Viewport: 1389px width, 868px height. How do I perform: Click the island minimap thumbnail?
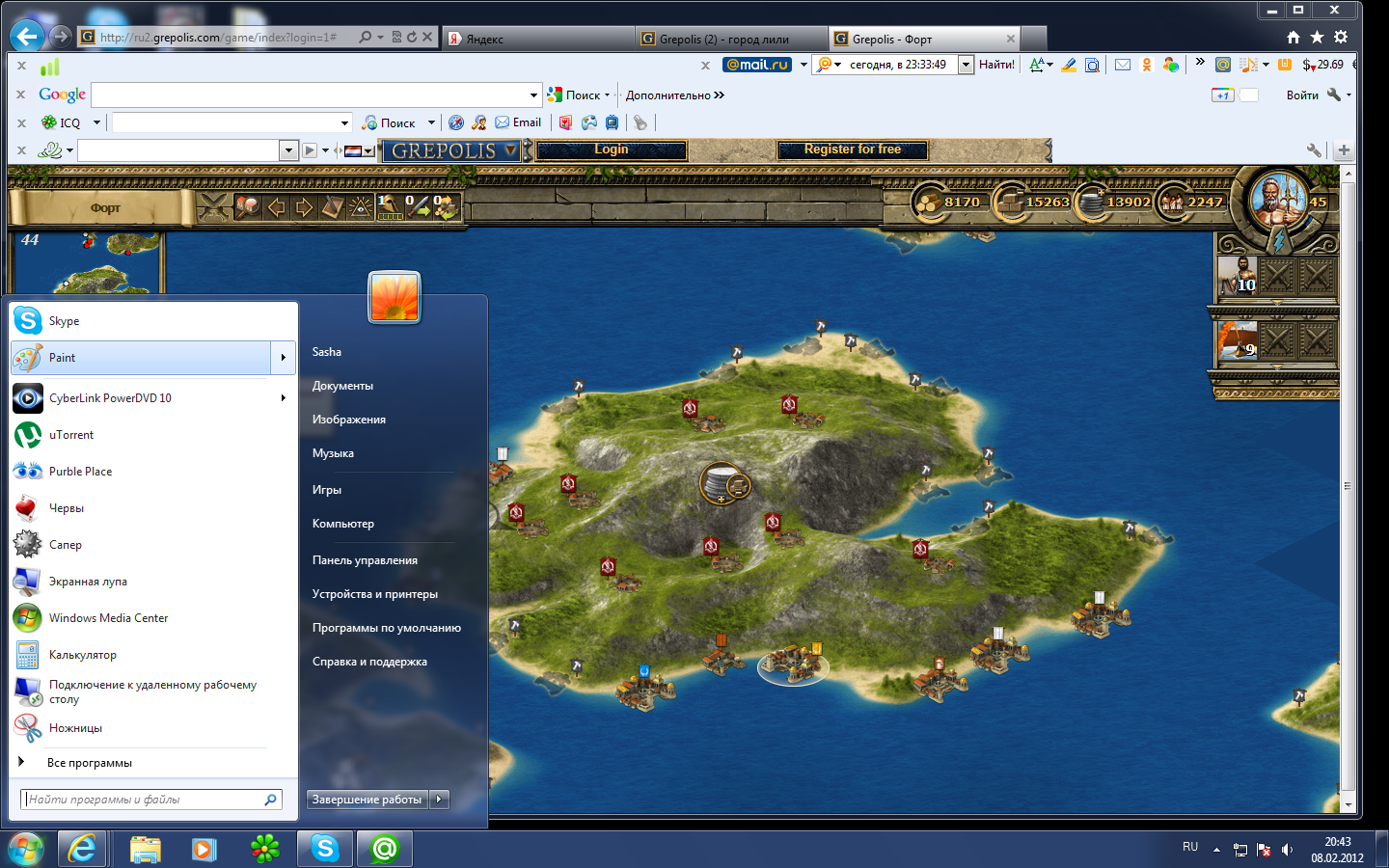tap(87, 262)
